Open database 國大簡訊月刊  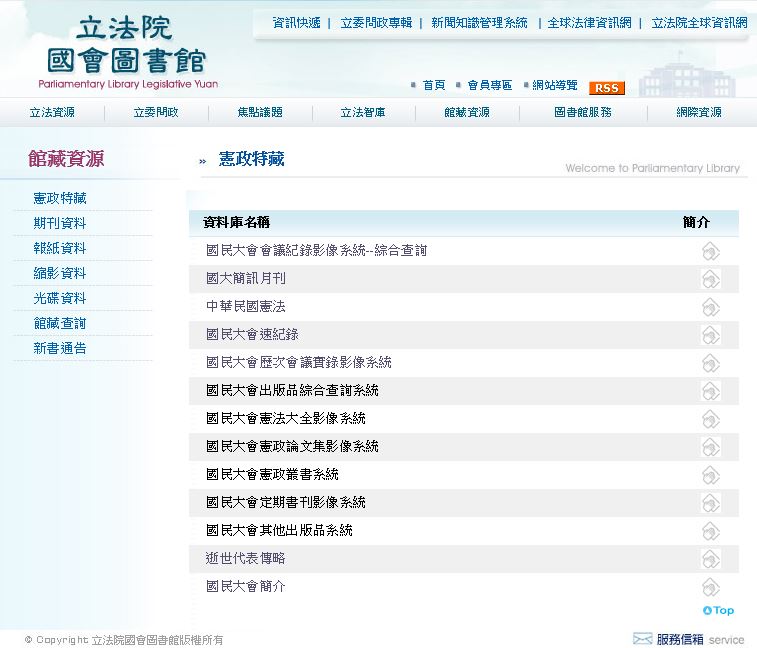(246, 279)
